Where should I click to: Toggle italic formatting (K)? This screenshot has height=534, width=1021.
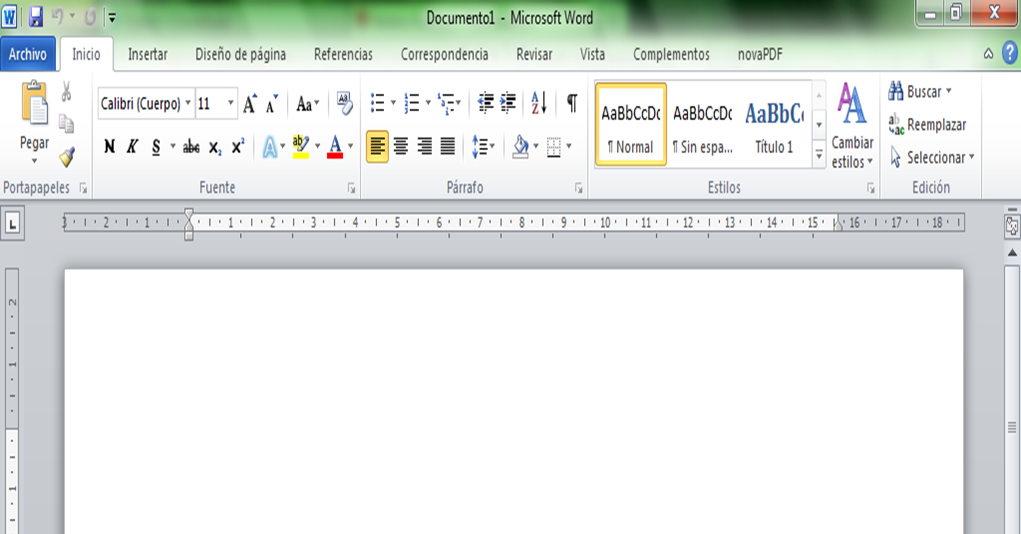click(x=132, y=148)
